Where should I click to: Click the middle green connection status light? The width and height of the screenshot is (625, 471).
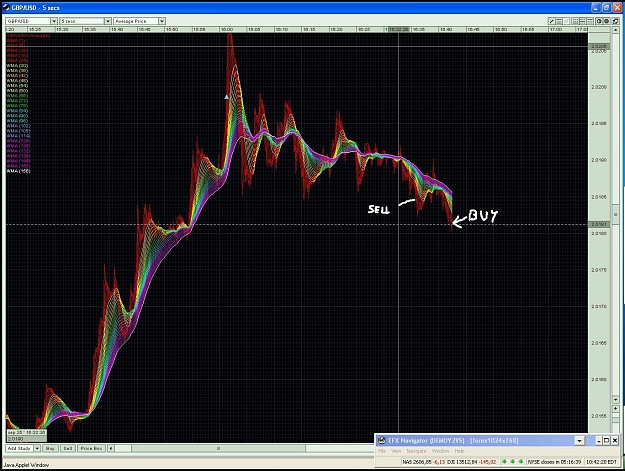(x=513, y=461)
